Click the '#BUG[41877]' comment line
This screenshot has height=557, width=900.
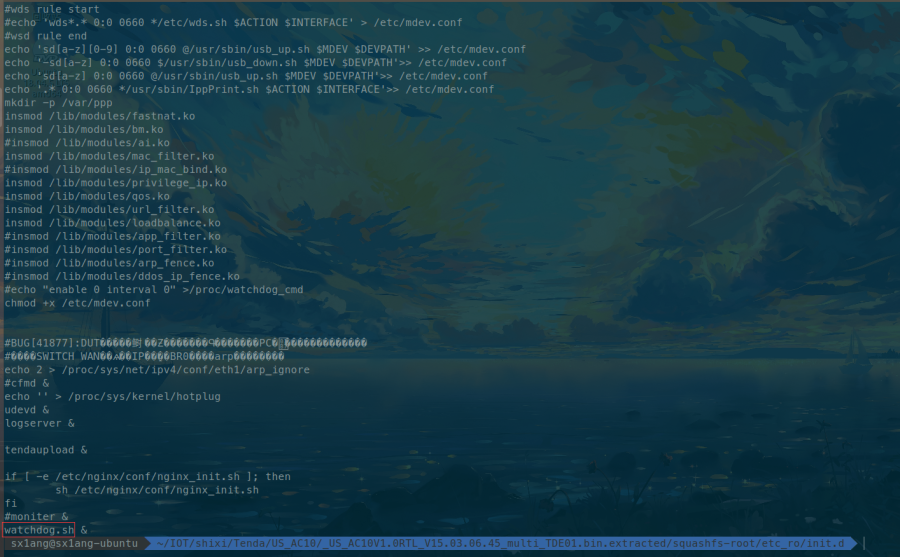point(185,343)
